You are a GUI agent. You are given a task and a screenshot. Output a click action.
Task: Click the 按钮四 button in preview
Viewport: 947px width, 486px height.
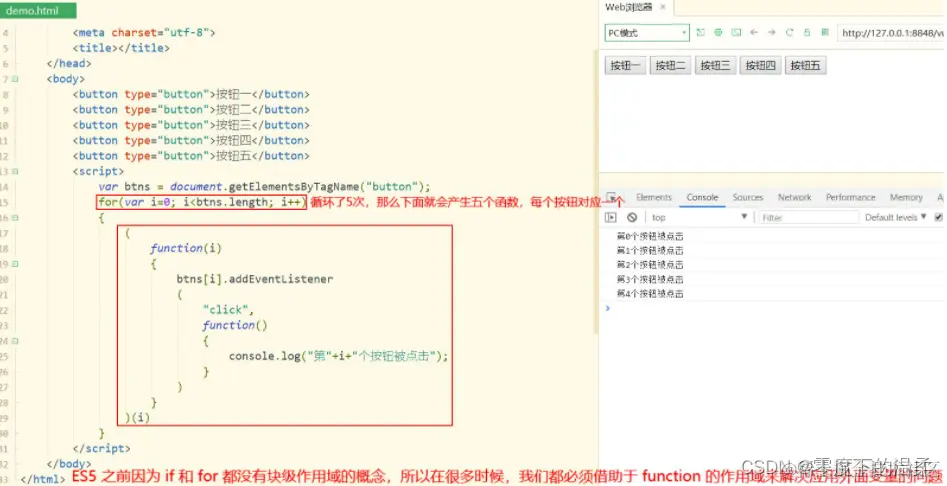pos(760,65)
